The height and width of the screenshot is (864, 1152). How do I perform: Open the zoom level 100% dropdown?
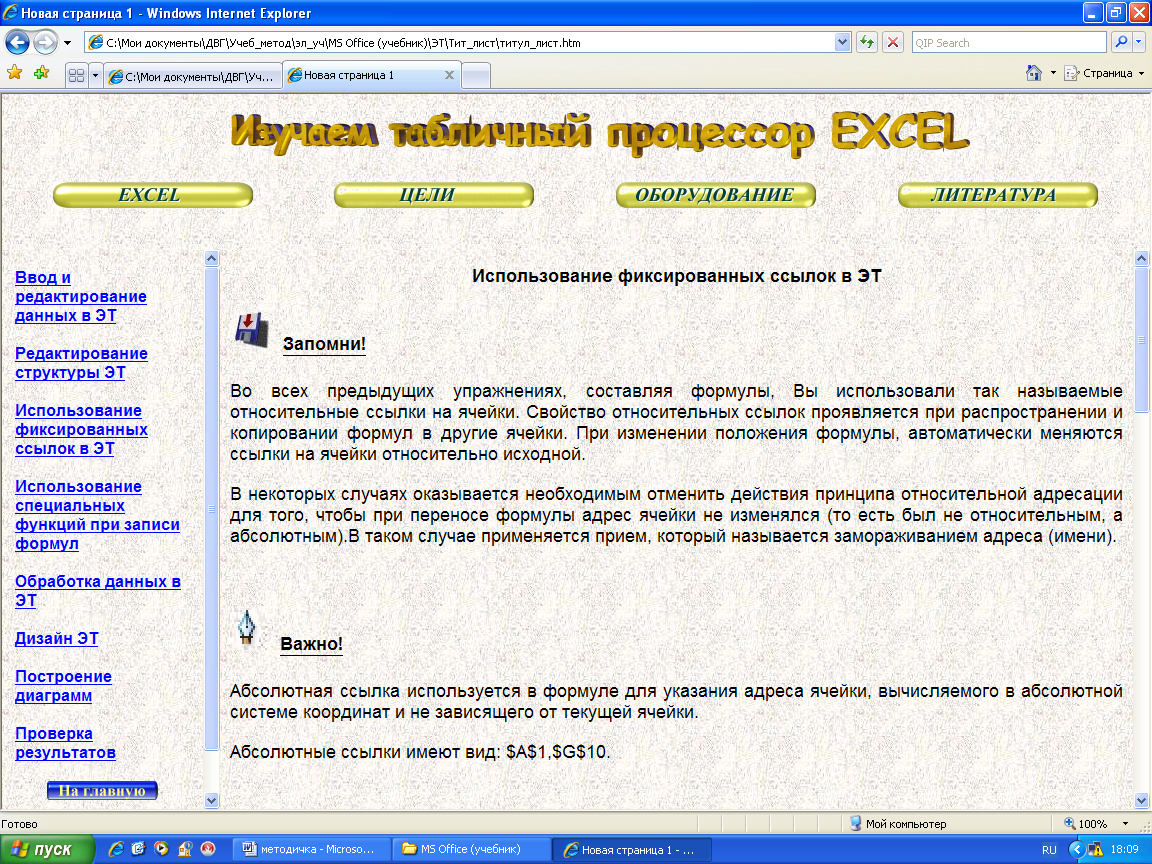click(x=1125, y=824)
